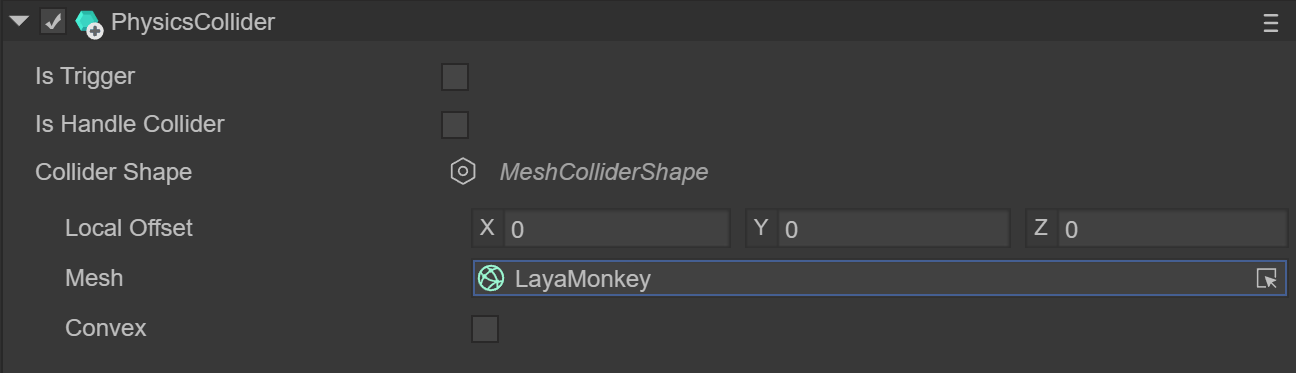
Task: Click the Y axis label of Local Offset
Action: click(x=761, y=228)
